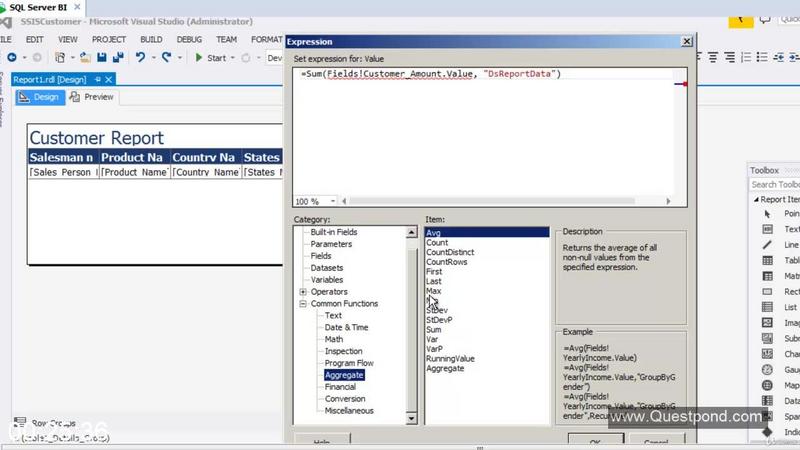Screen dimensions: 800x450
Task: Select the Data Bar toolbox icon
Action: click(x=767, y=401)
